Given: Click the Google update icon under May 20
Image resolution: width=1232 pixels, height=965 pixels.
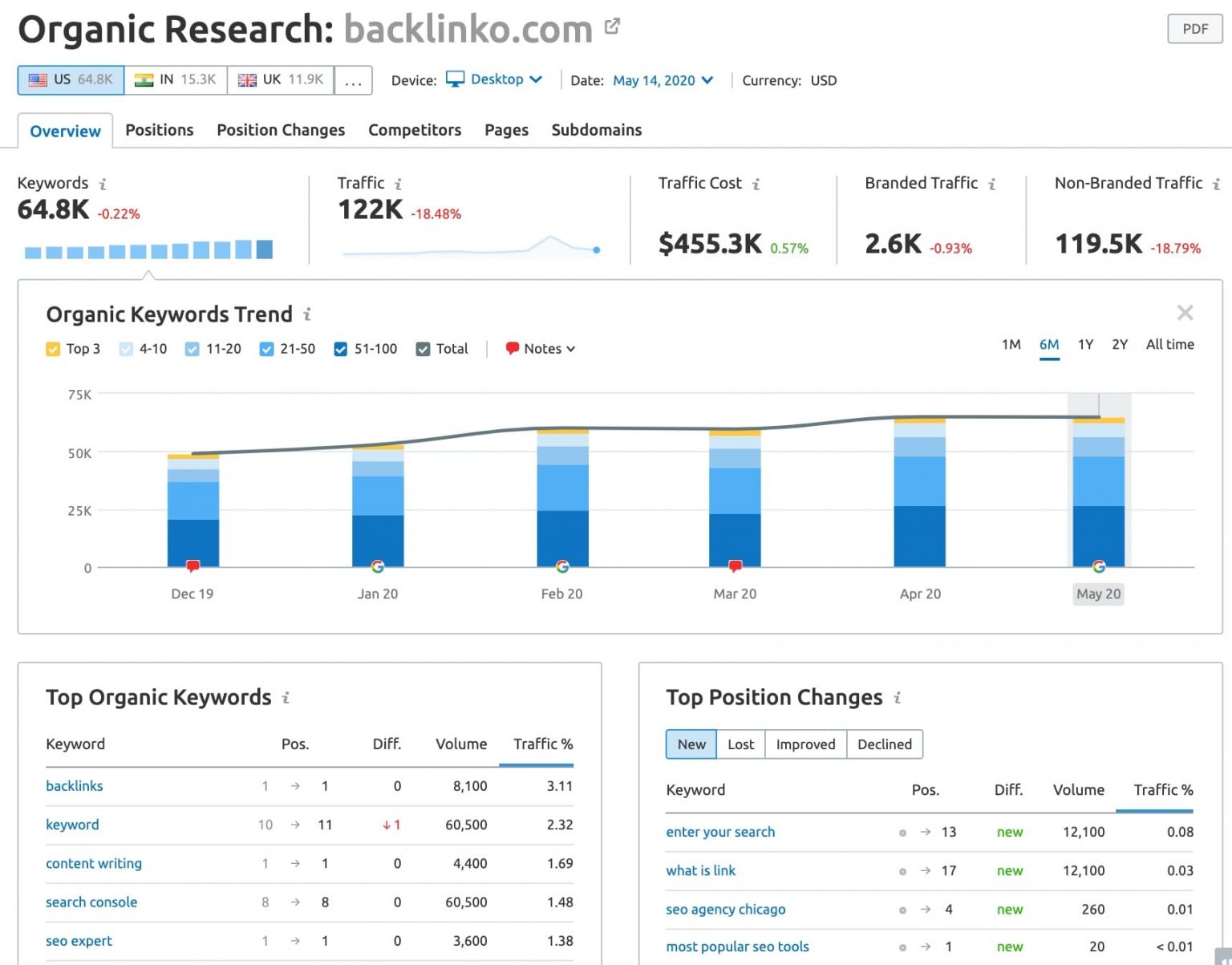Looking at the screenshot, I should click(1100, 566).
